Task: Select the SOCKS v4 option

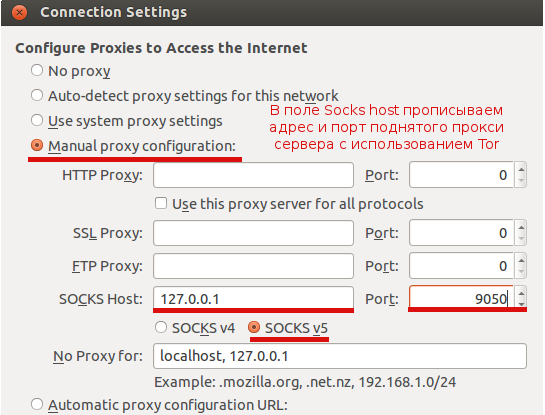Action: click(161, 327)
